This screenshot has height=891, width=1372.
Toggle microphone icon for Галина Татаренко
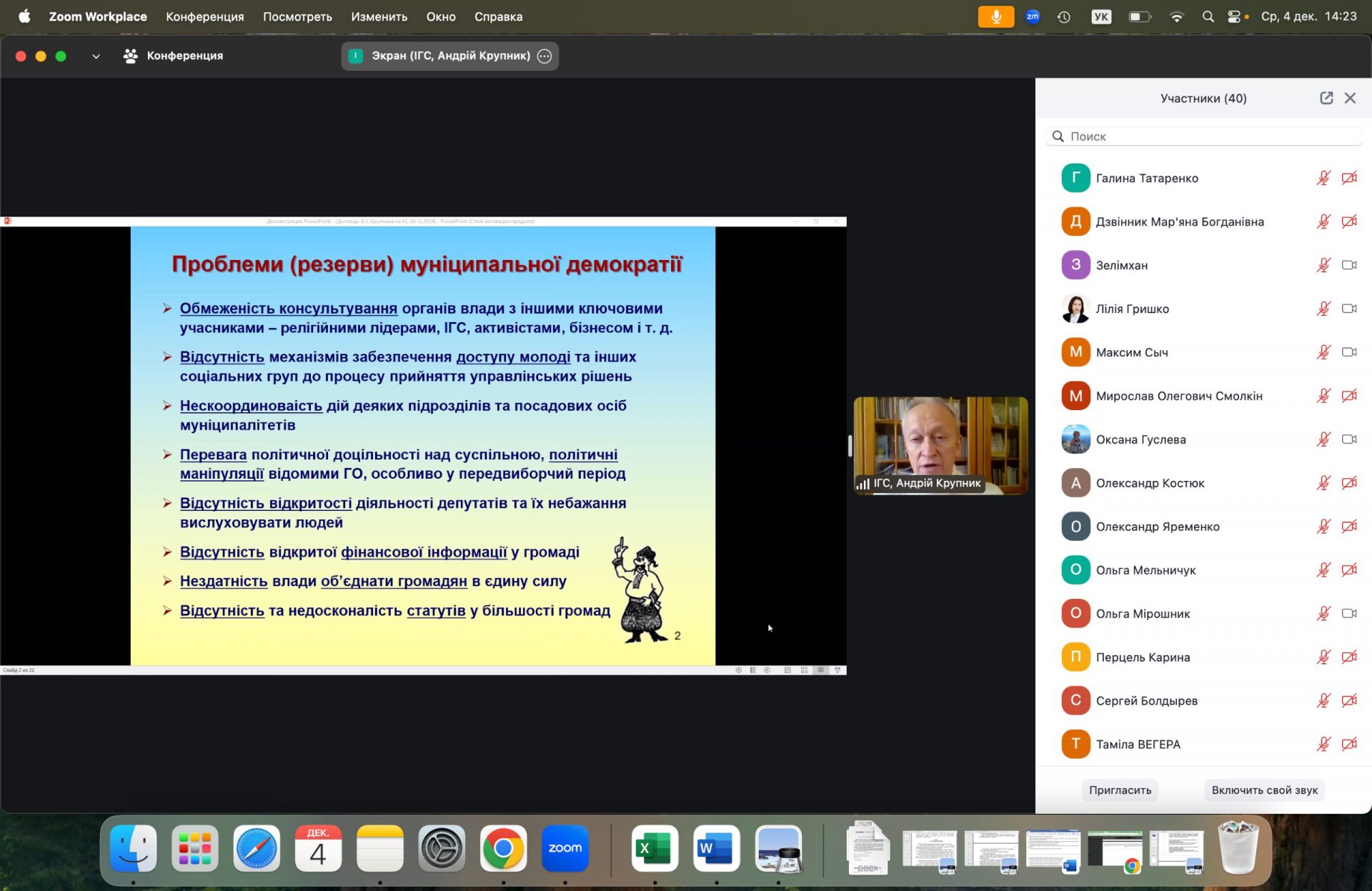pos(1323,178)
